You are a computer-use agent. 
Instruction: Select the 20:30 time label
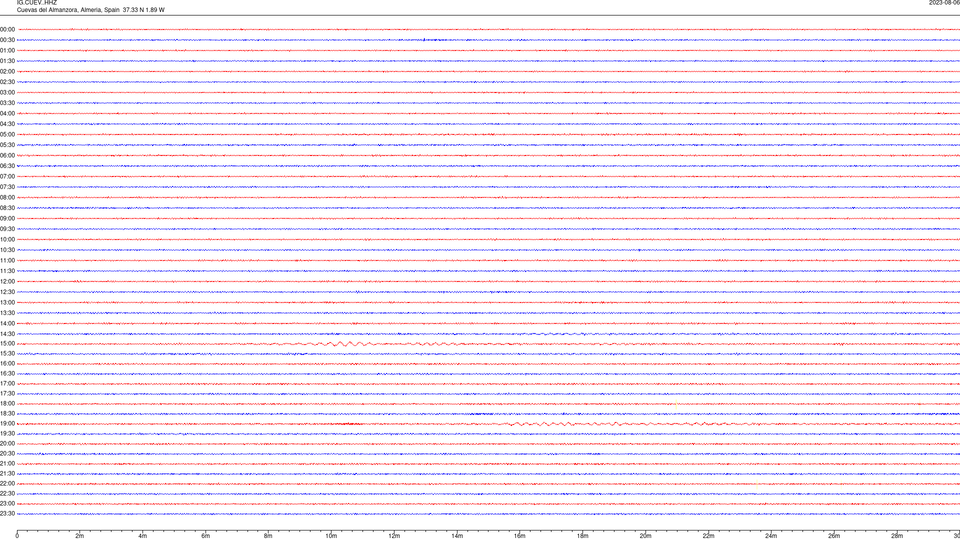(7, 454)
